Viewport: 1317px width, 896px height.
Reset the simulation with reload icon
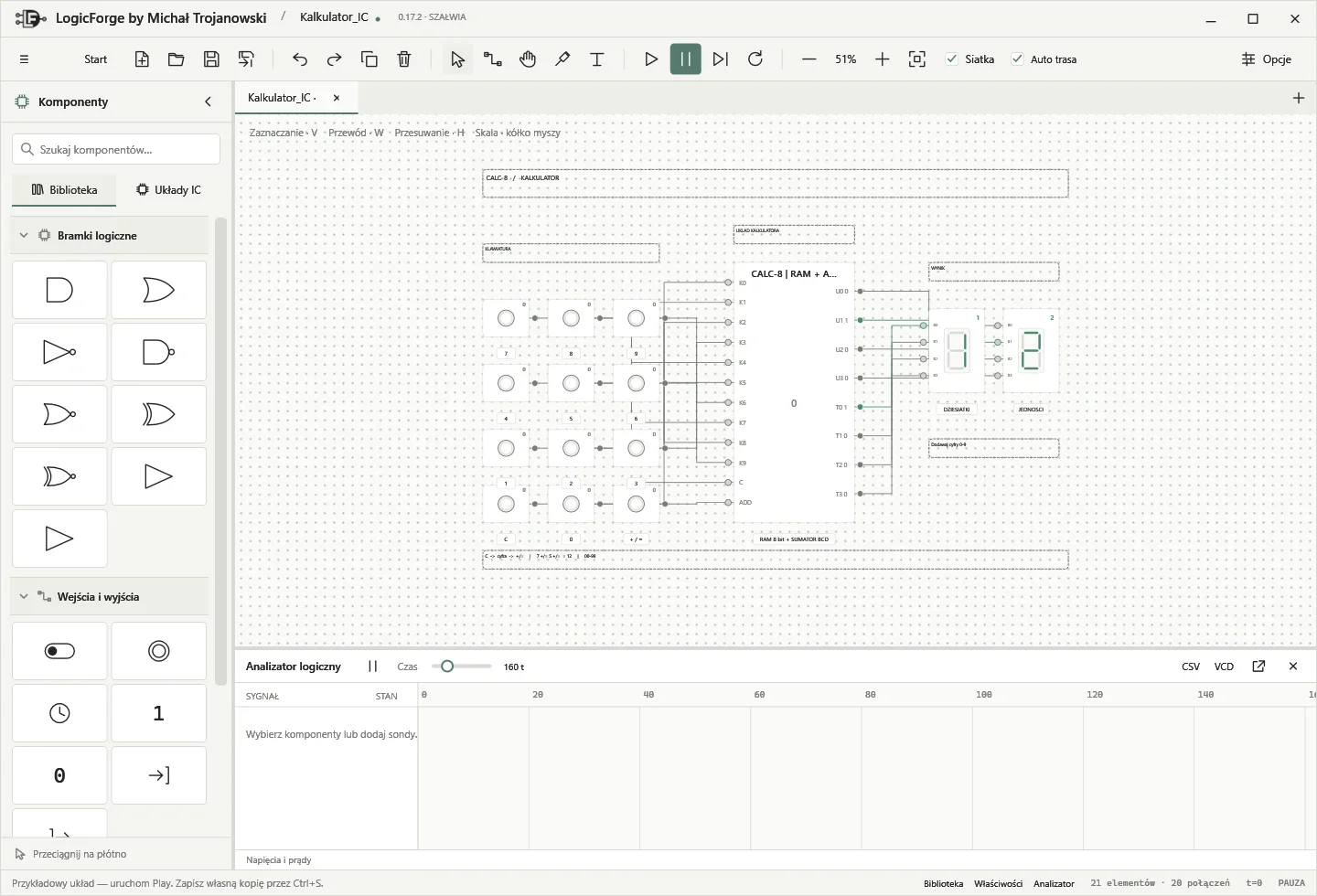pos(755,59)
